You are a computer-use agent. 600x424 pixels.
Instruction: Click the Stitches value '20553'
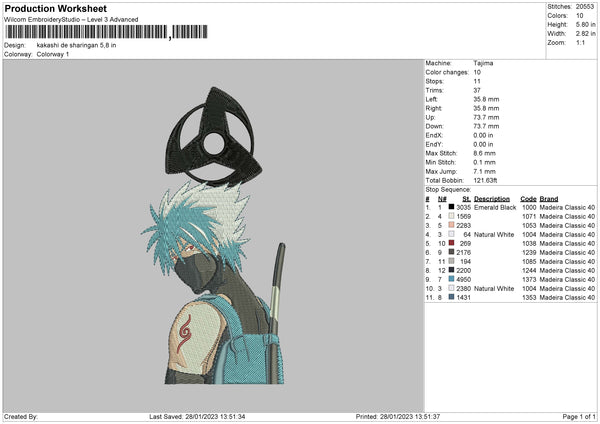tap(585, 7)
